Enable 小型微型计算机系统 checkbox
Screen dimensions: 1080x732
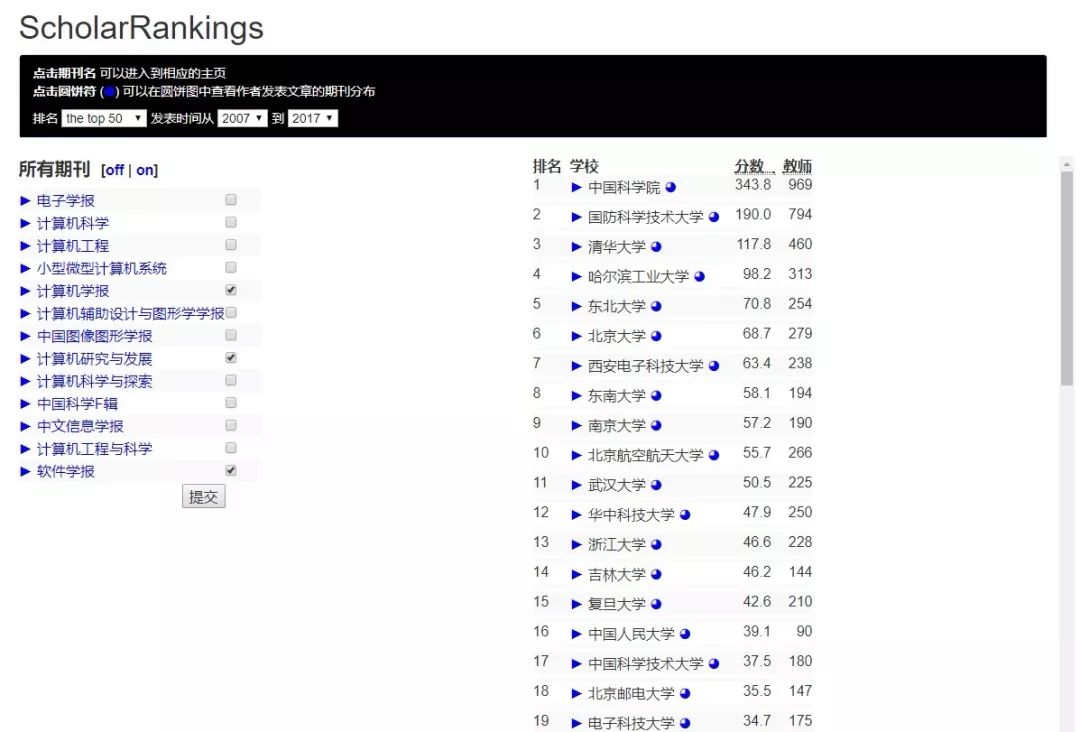coord(231,267)
